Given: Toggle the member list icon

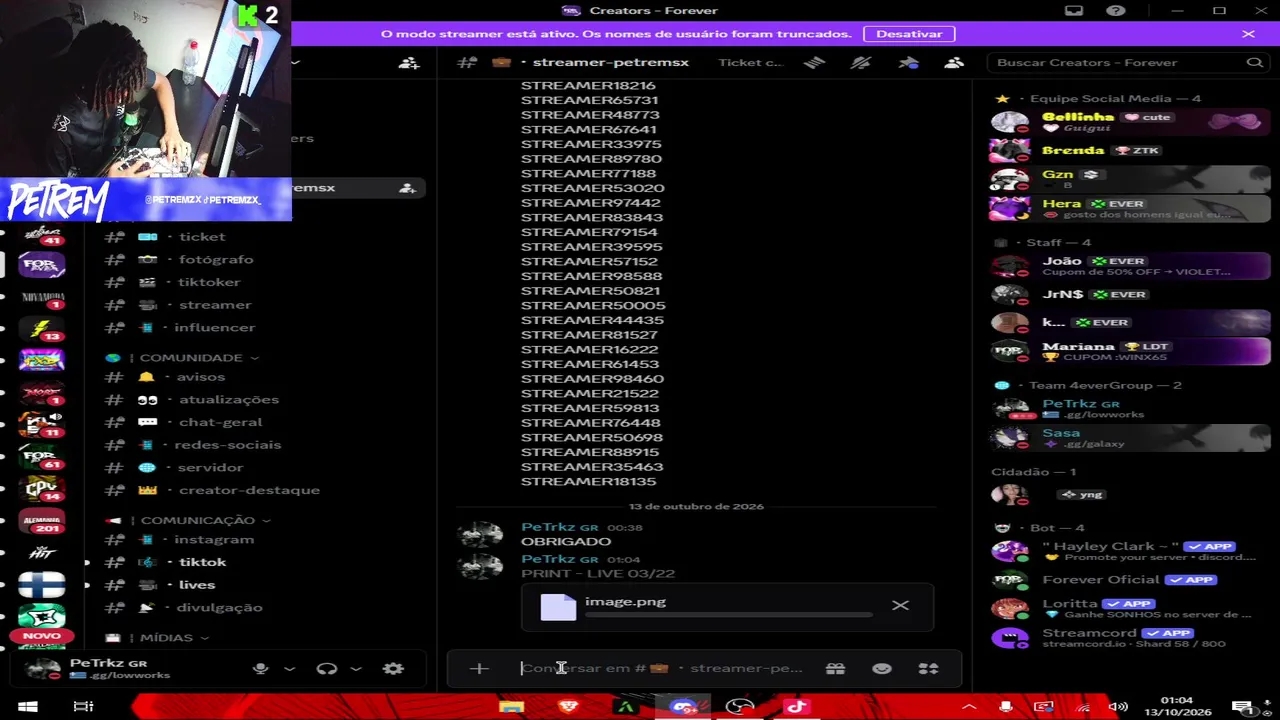Looking at the screenshot, I should coord(954,62).
